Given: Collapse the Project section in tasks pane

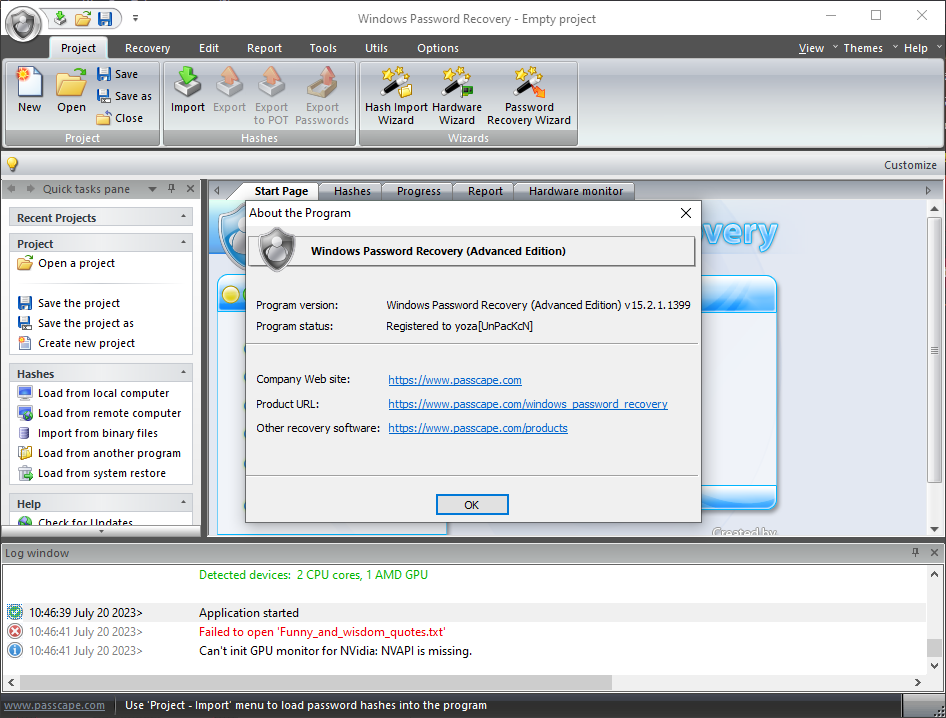Looking at the screenshot, I should [183, 242].
